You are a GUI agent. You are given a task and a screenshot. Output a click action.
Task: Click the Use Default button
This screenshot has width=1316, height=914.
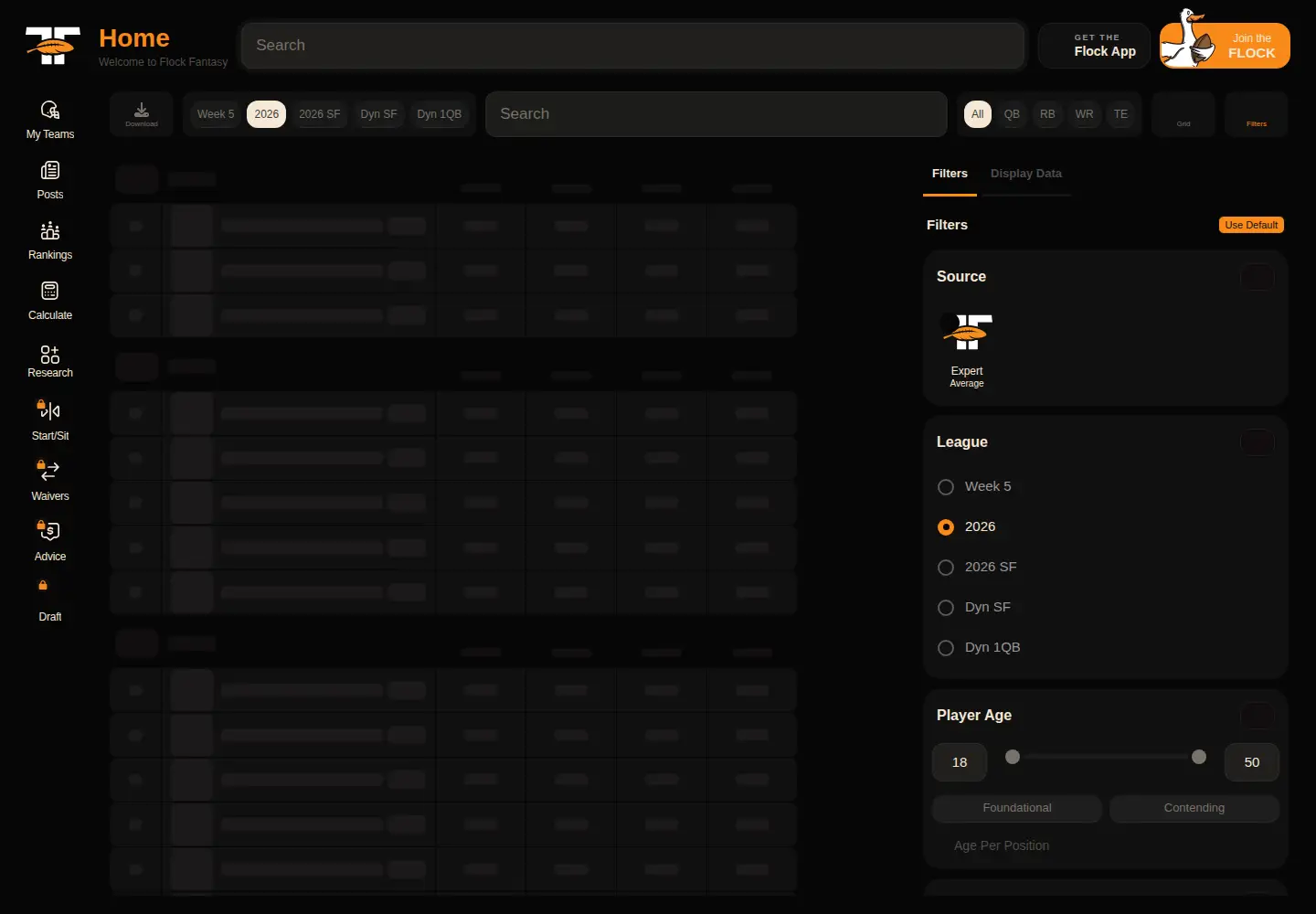tap(1251, 225)
